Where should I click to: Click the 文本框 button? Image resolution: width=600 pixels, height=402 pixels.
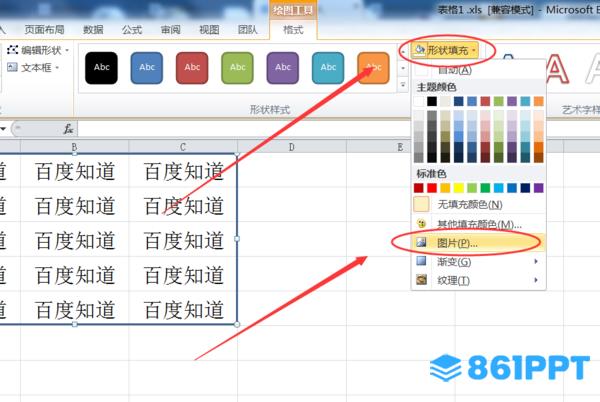click(33, 68)
